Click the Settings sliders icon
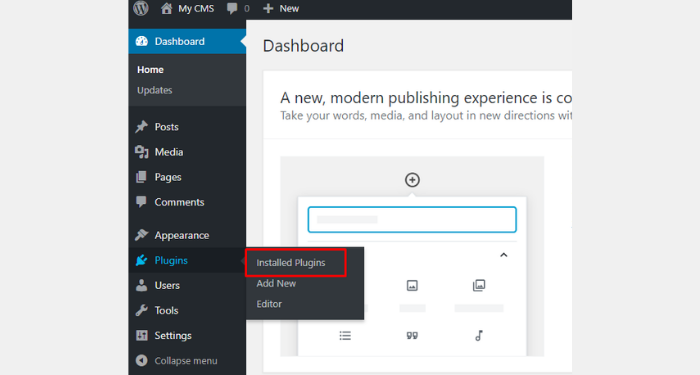Viewport: 700px width, 375px height. [142, 335]
